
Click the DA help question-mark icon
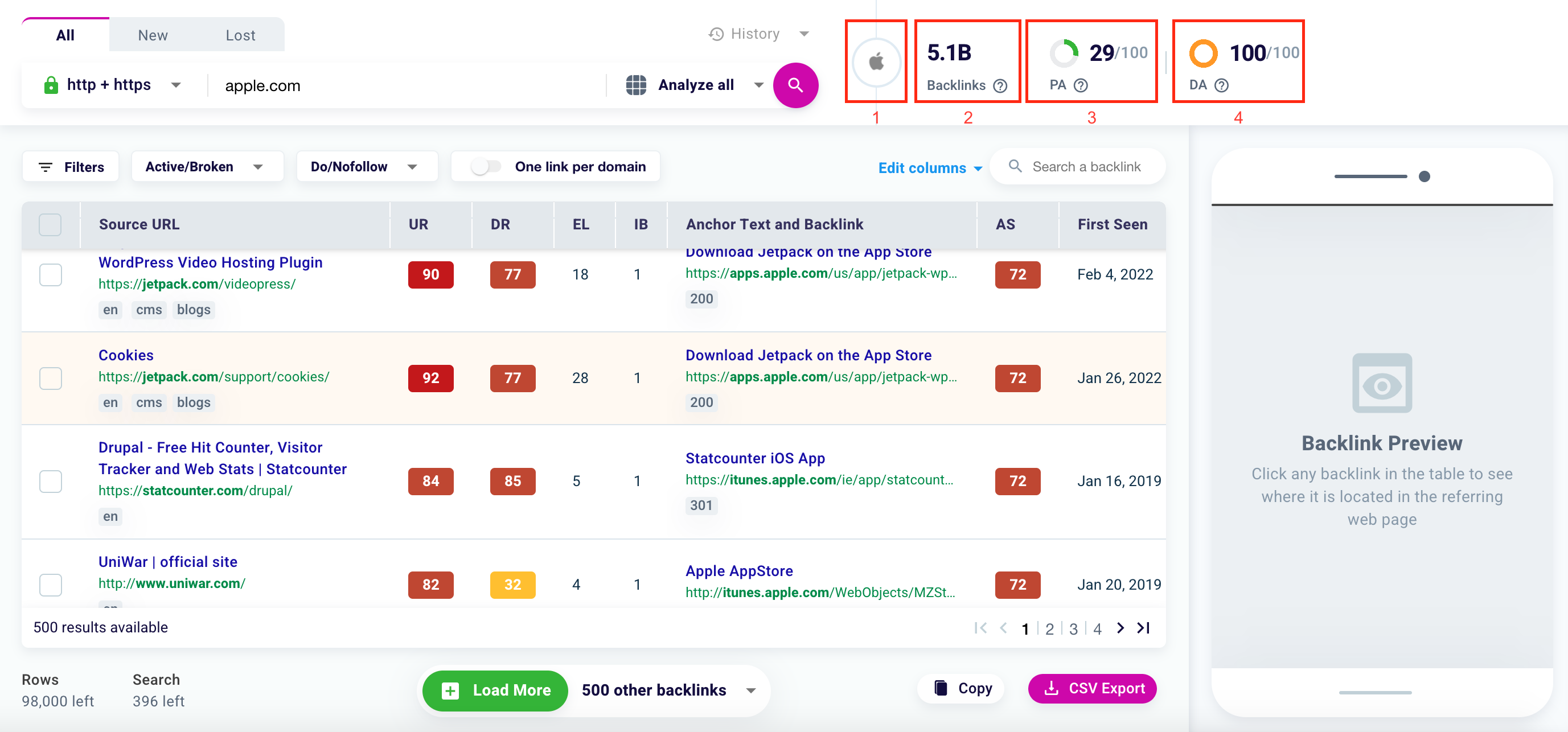click(x=1221, y=85)
